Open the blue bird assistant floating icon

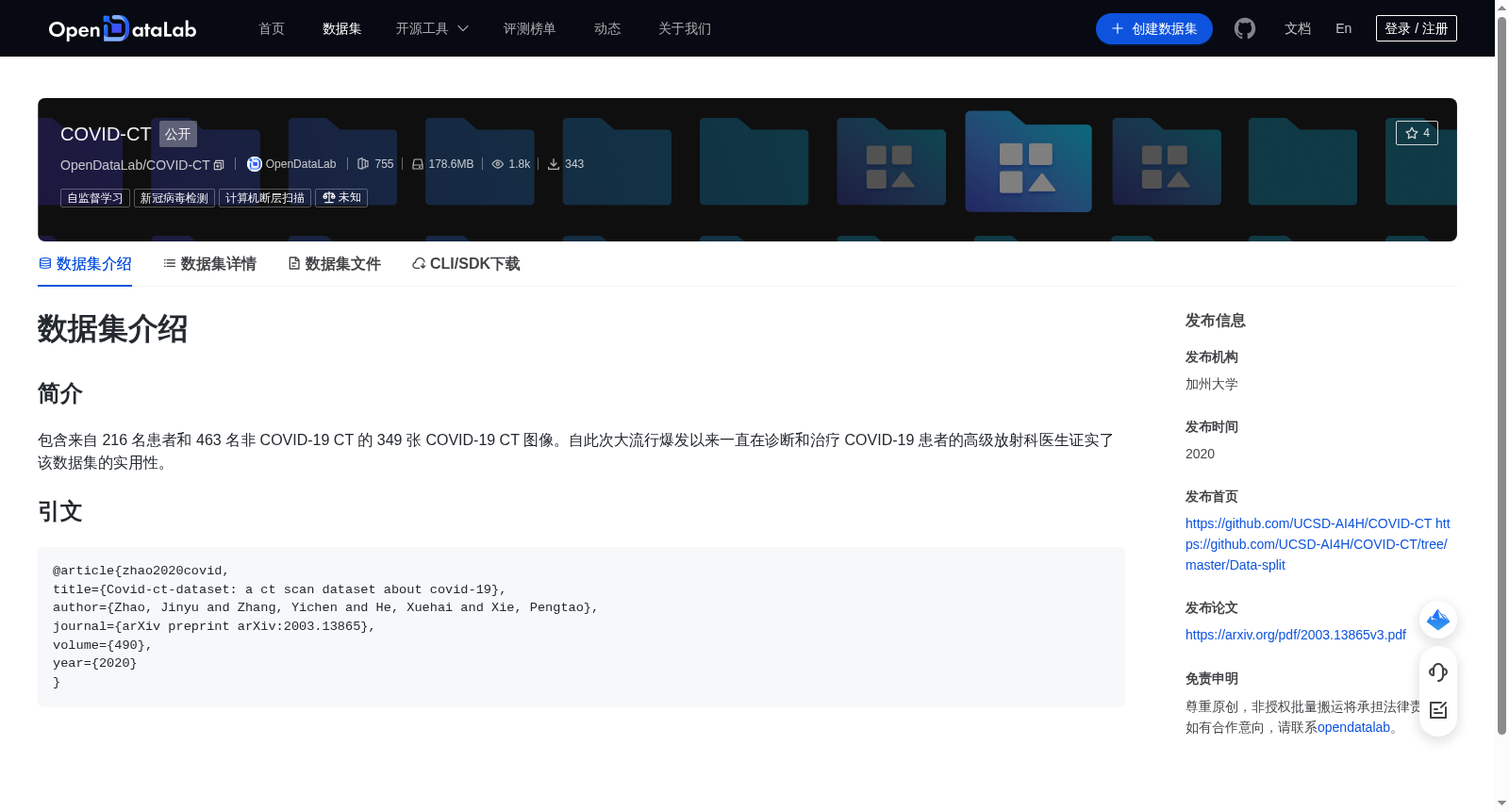(1438, 620)
